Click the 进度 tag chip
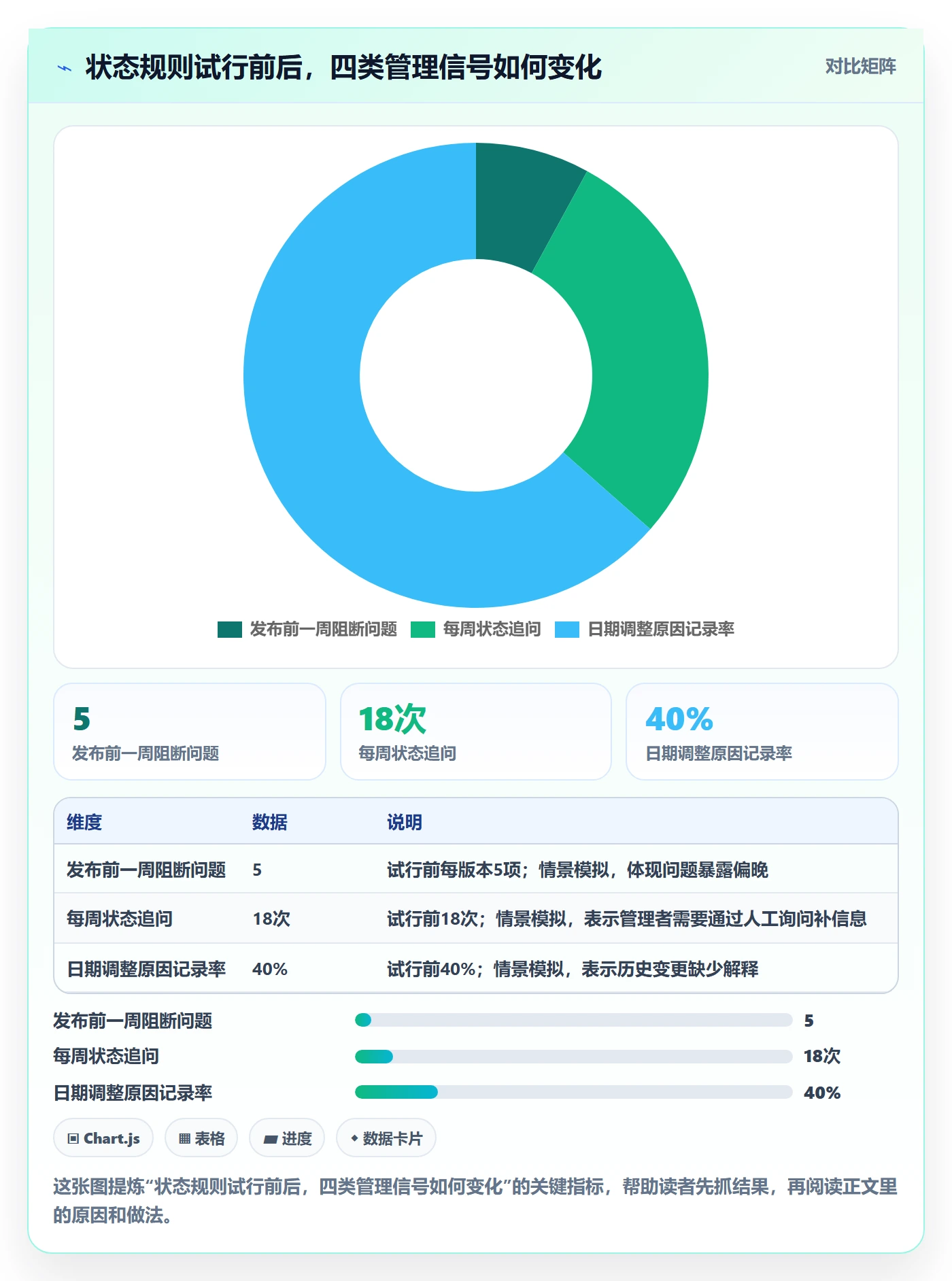The width and height of the screenshot is (952, 1281). [287, 1138]
